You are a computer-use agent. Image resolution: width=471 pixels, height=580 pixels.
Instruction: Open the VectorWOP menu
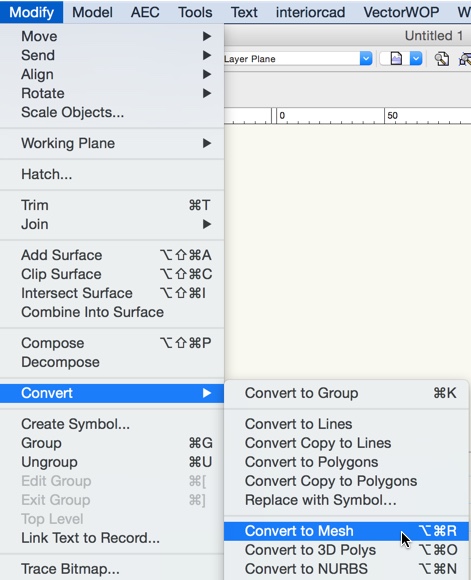click(x=401, y=12)
